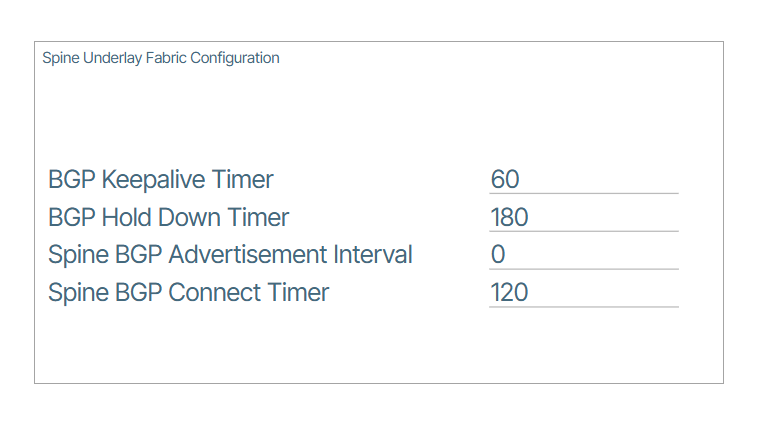Focus the BGP Hold Down Timer field
Screen dimensions: 766x436
click(583, 218)
